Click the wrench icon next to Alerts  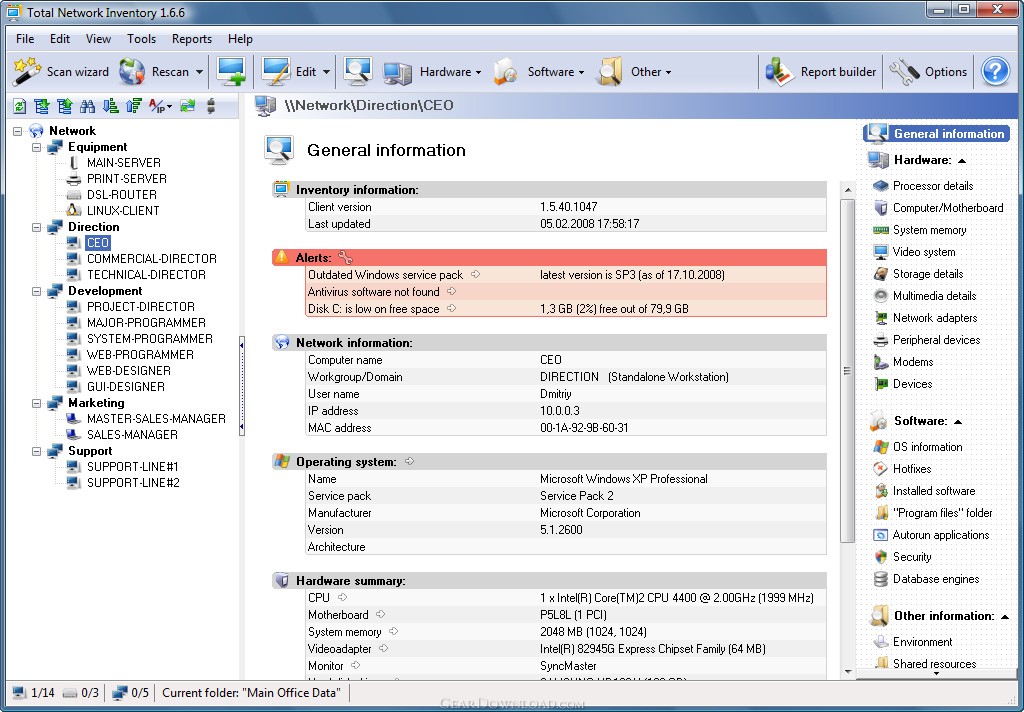point(346,258)
